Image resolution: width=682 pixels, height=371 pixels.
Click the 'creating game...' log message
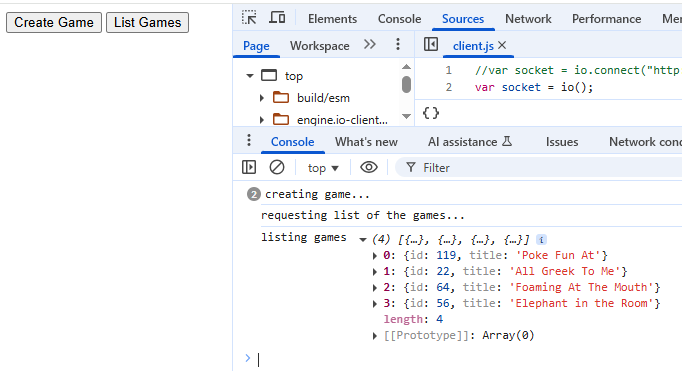coord(317,194)
